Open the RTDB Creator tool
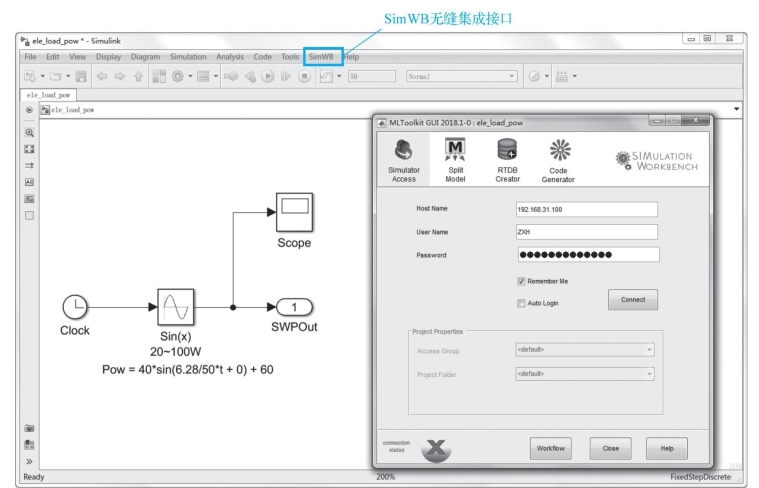This screenshot has height=488, width=759. tap(507, 160)
